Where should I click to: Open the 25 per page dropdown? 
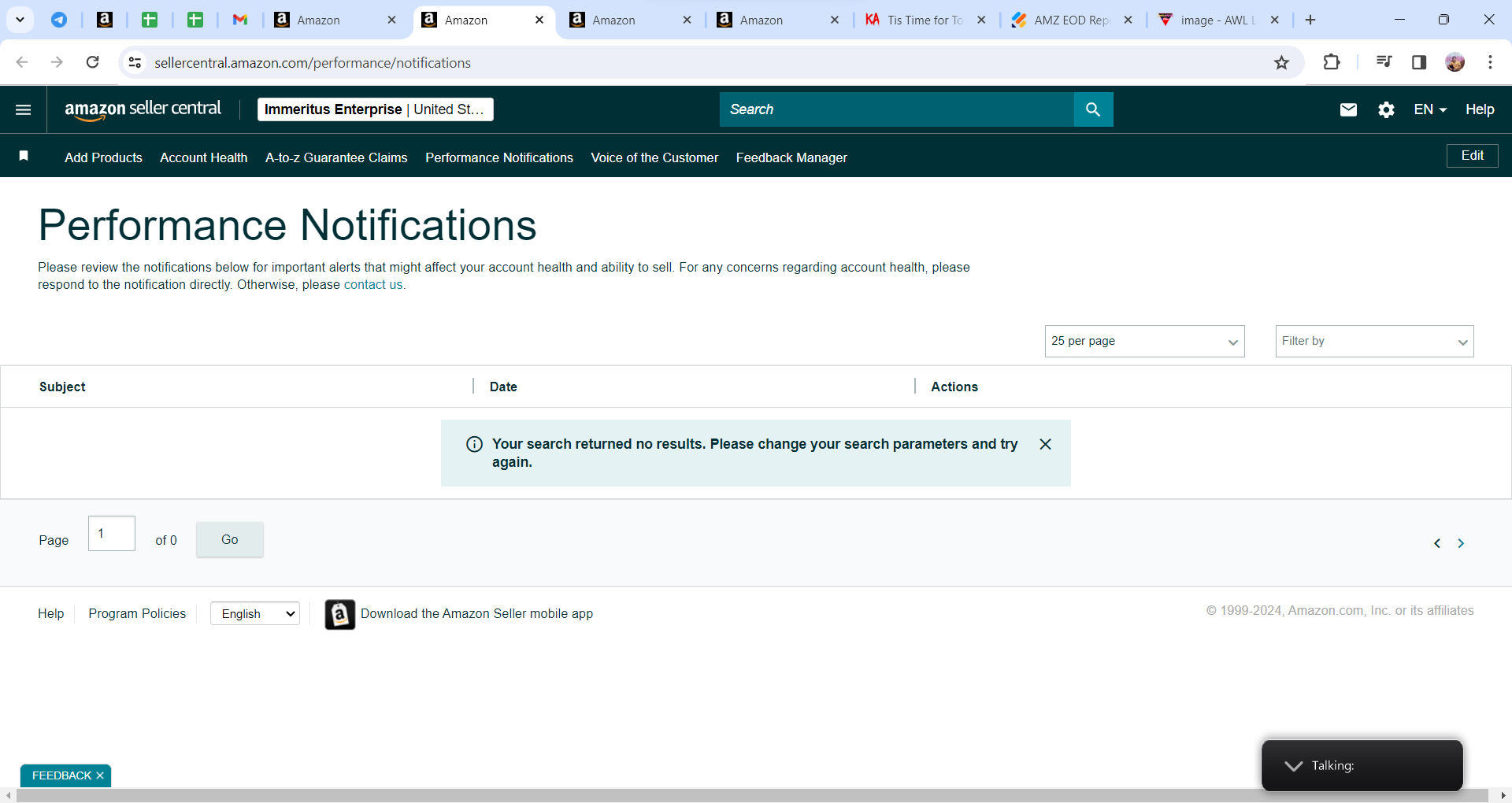point(1144,341)
